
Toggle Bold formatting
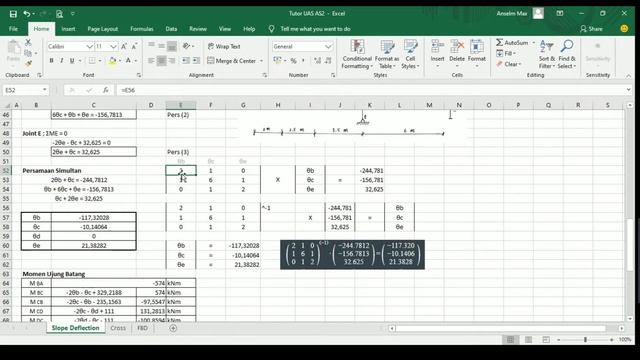pos(51,61)
